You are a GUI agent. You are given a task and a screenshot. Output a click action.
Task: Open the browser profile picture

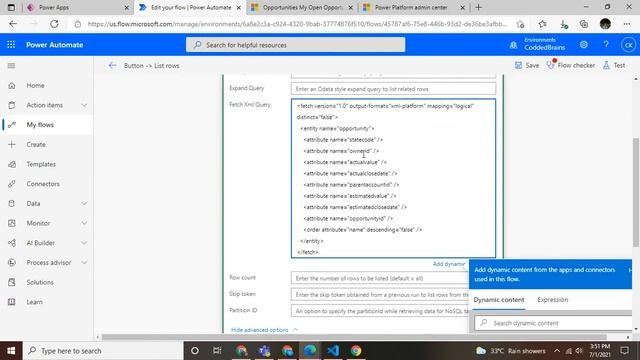605,24
